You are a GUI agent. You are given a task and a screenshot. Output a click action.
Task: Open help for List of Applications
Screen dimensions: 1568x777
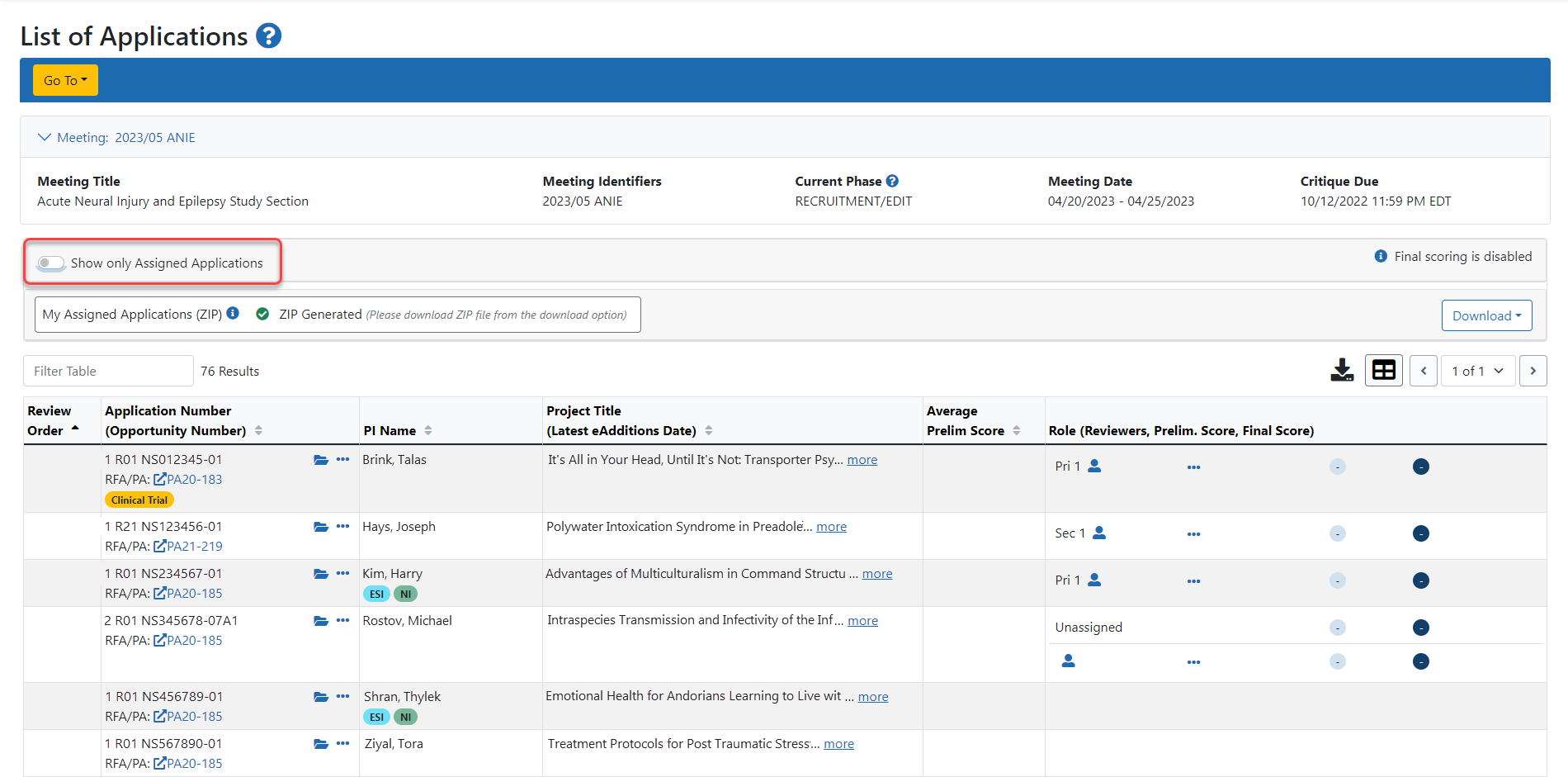(x=268, y=36)
